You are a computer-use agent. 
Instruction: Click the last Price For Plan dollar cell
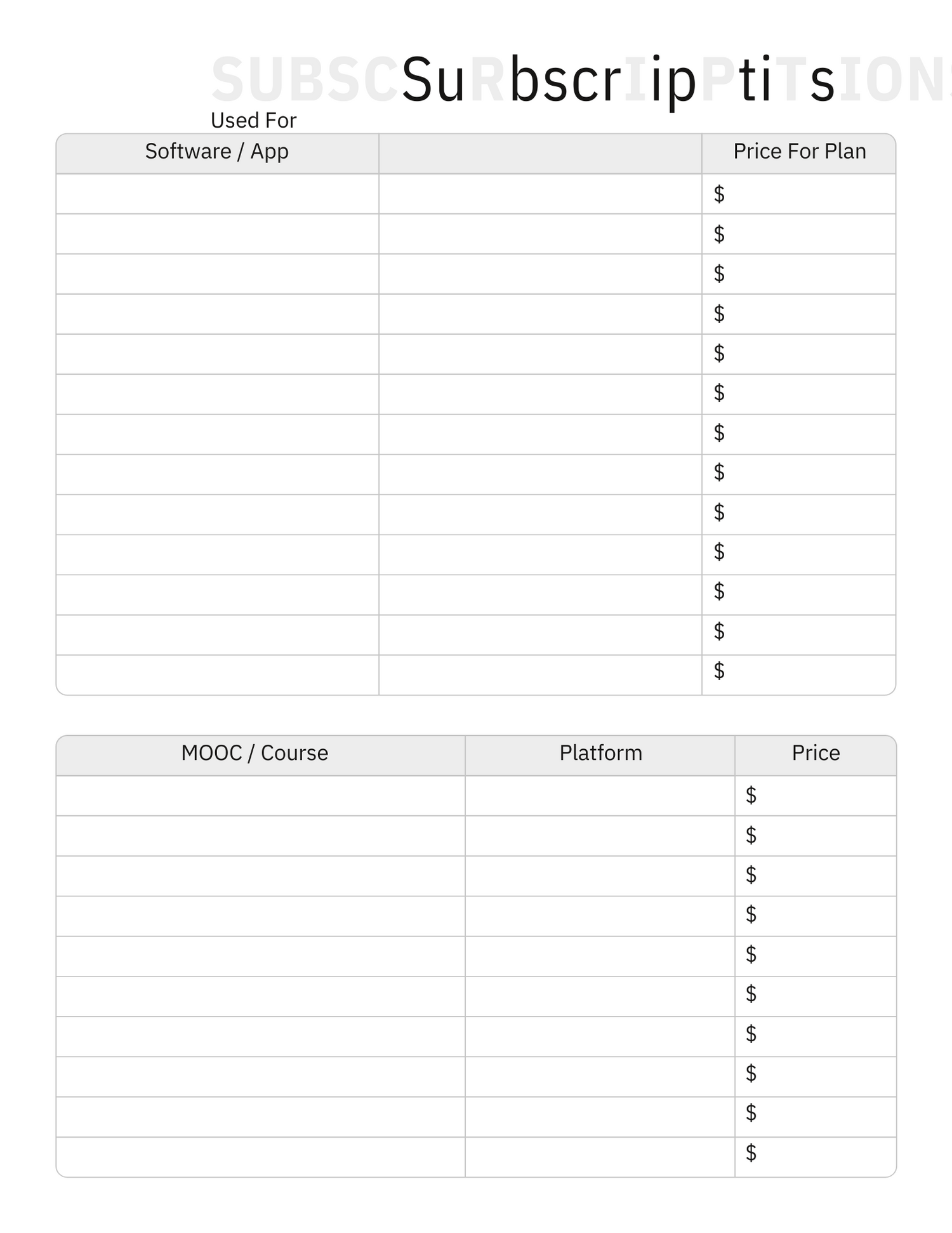799,674
